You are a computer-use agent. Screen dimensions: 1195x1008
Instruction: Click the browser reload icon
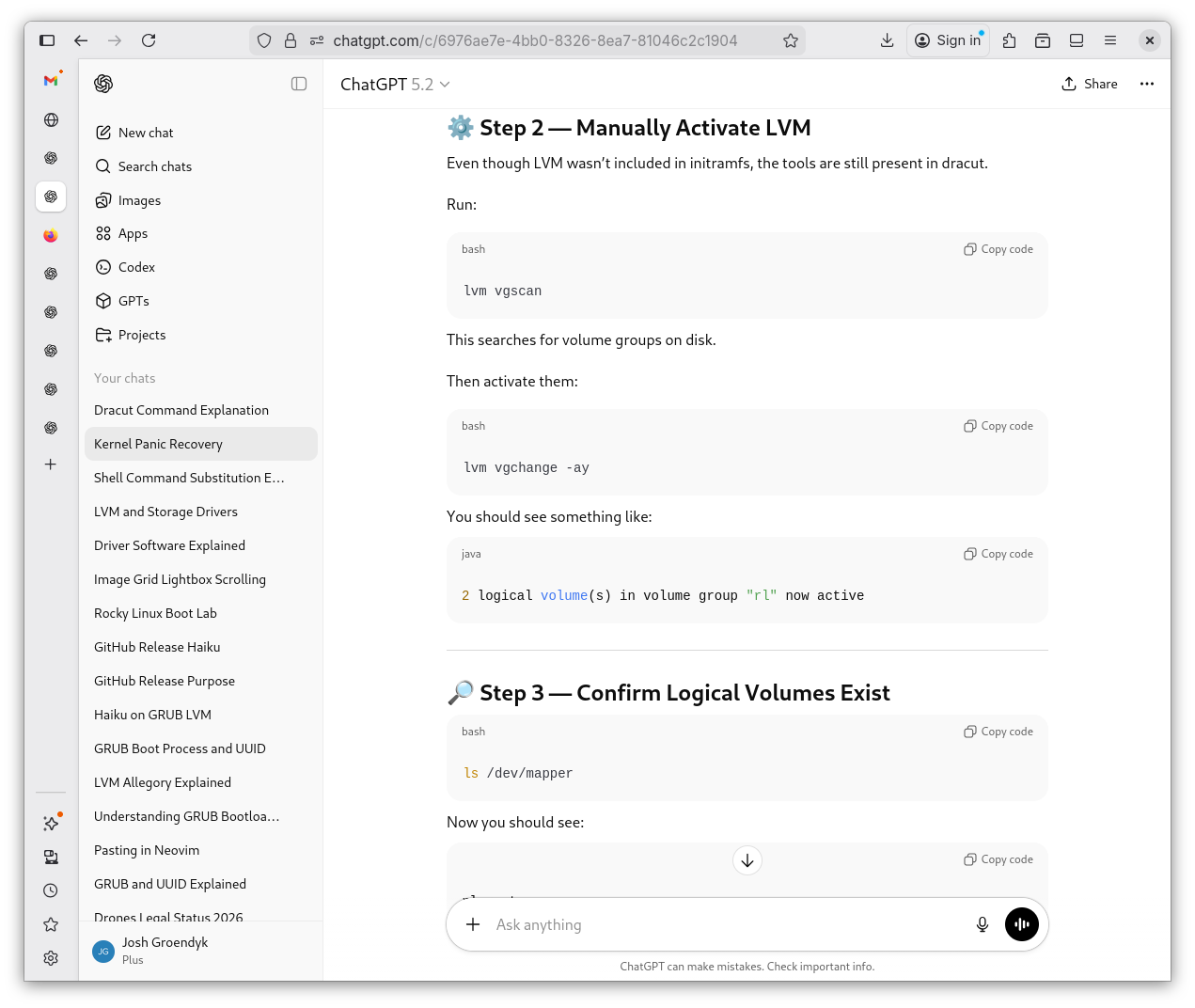tap(149, 40)
